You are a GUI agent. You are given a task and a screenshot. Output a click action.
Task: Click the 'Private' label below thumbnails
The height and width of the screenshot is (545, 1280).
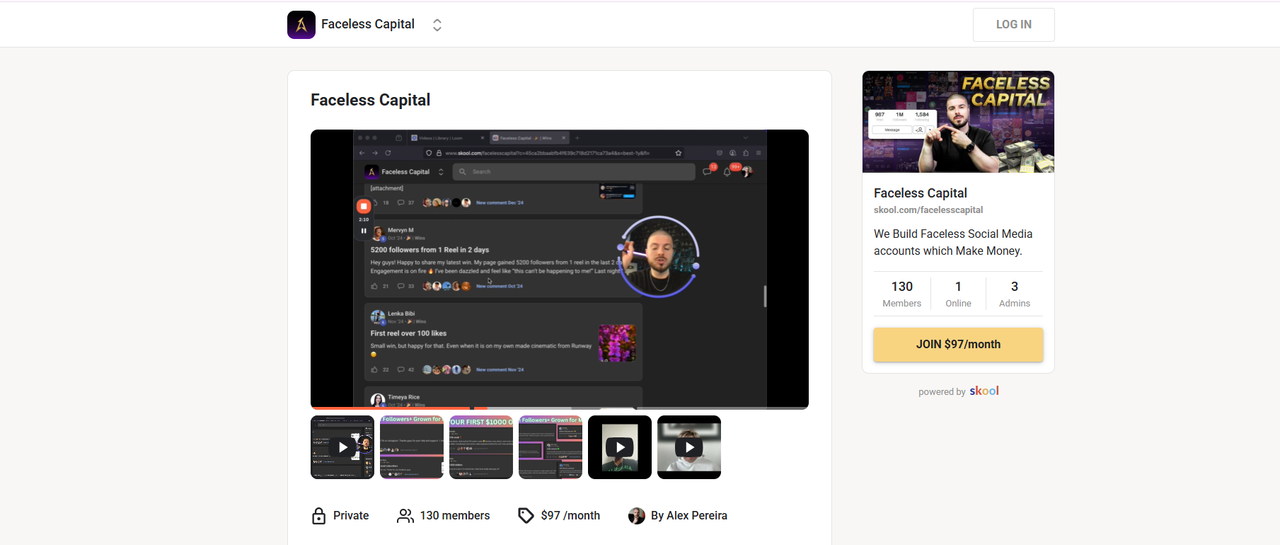pyautogui.click(x=351, y=516)
